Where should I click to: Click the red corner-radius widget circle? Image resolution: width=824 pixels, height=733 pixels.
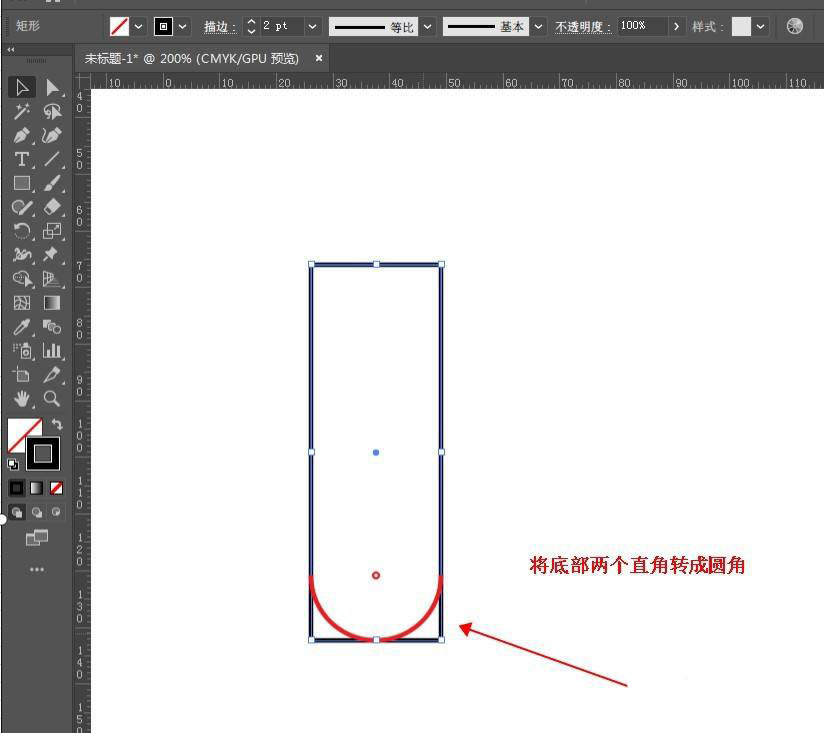click(376, 575)
